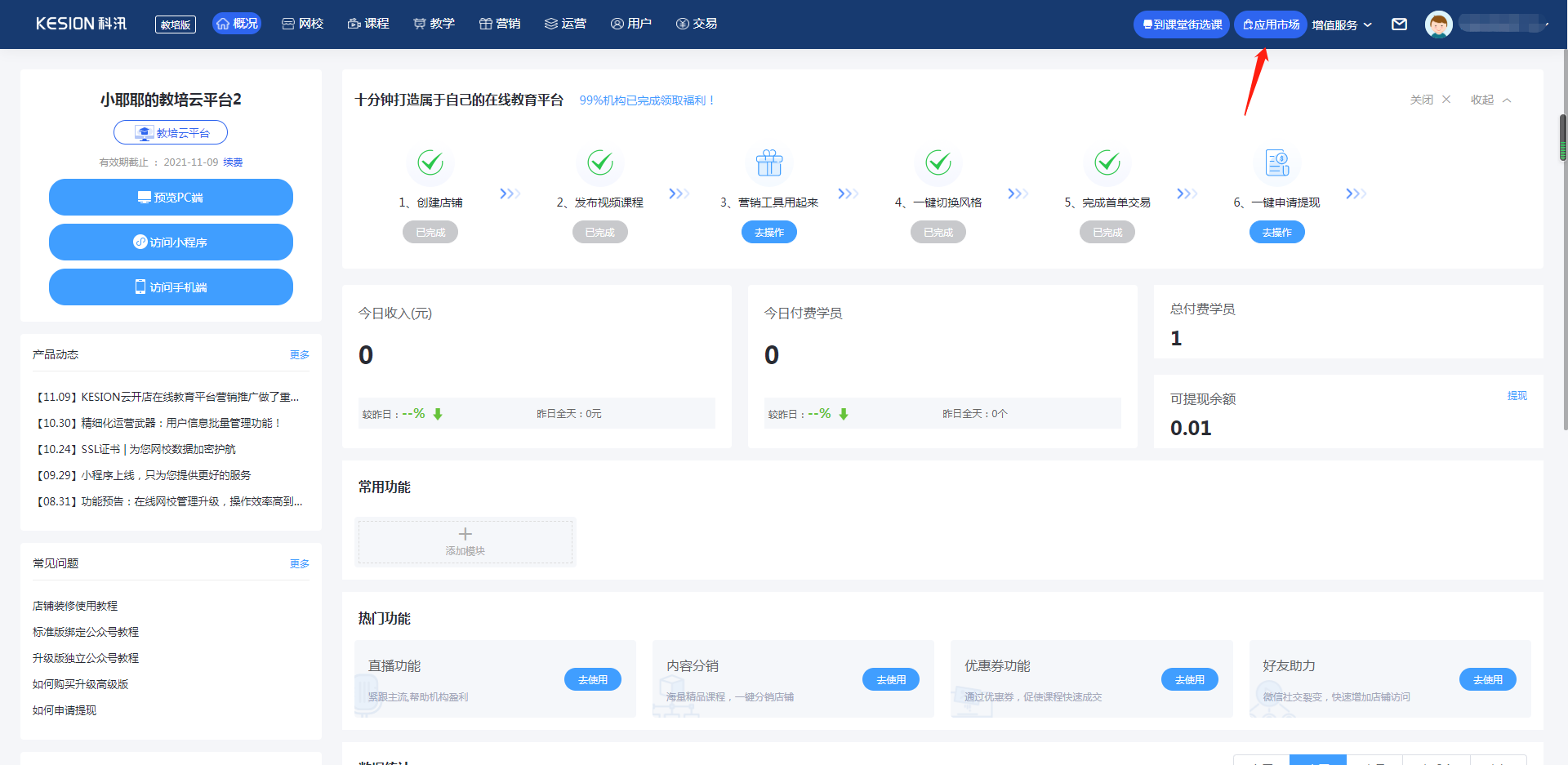Select the 营销 navigation menu item

[x=500, y=24]
